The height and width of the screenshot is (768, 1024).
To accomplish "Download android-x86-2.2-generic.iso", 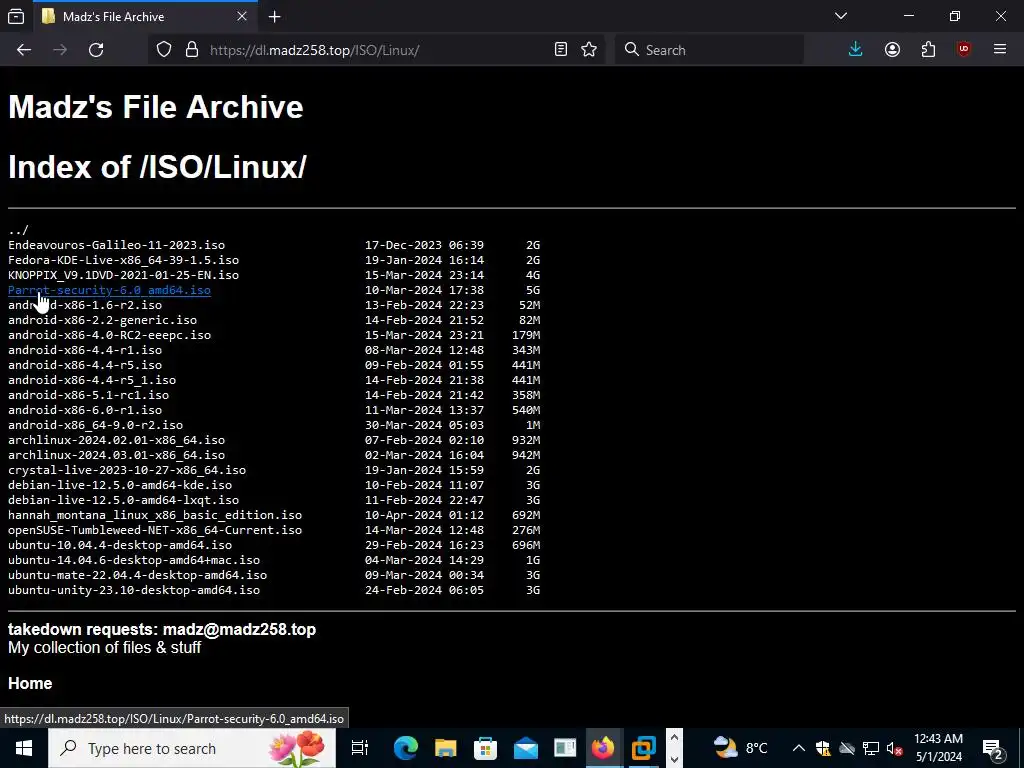I will pyautogui.click(x=103, y=320).
